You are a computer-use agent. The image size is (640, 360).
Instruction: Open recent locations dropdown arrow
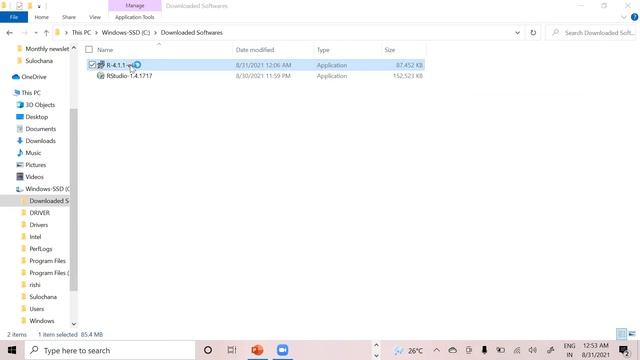(36, 33)
